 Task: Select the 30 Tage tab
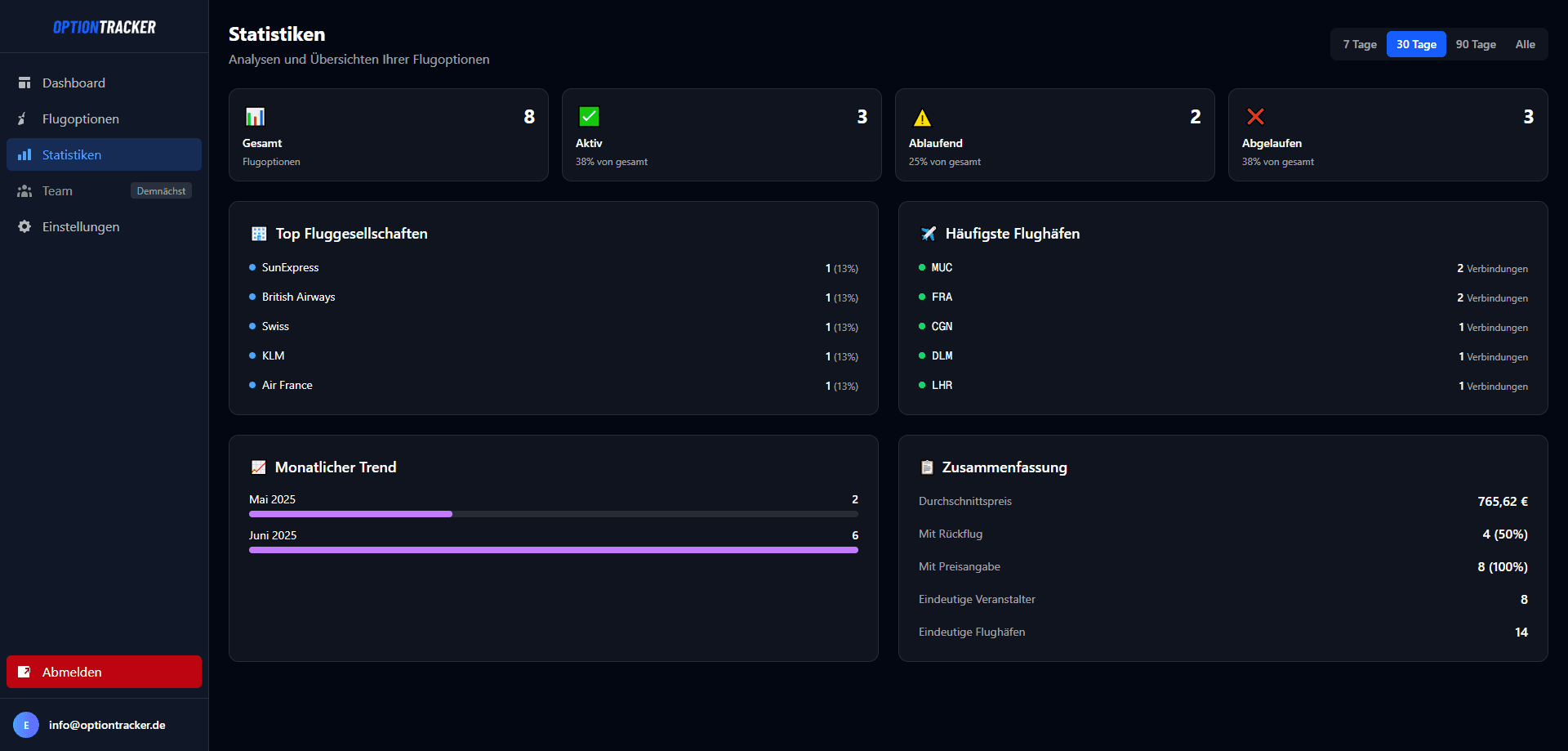click(x=1416, y=44)
